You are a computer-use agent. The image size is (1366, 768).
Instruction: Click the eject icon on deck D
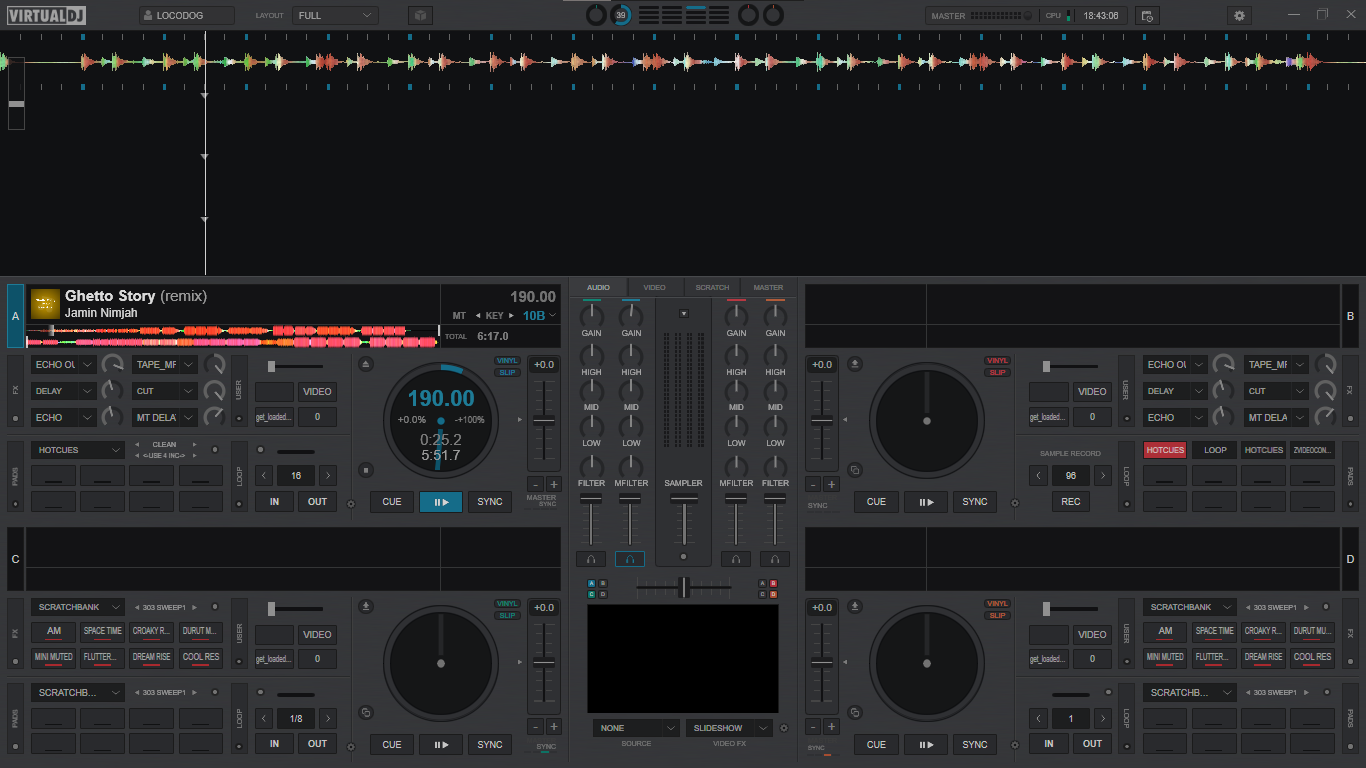click(x=856, y=606)
